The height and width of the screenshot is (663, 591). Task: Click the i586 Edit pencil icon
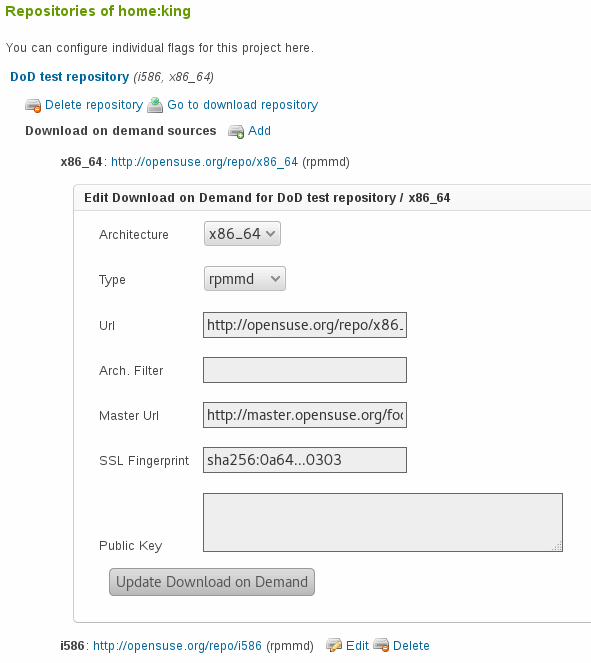(334, 645)
